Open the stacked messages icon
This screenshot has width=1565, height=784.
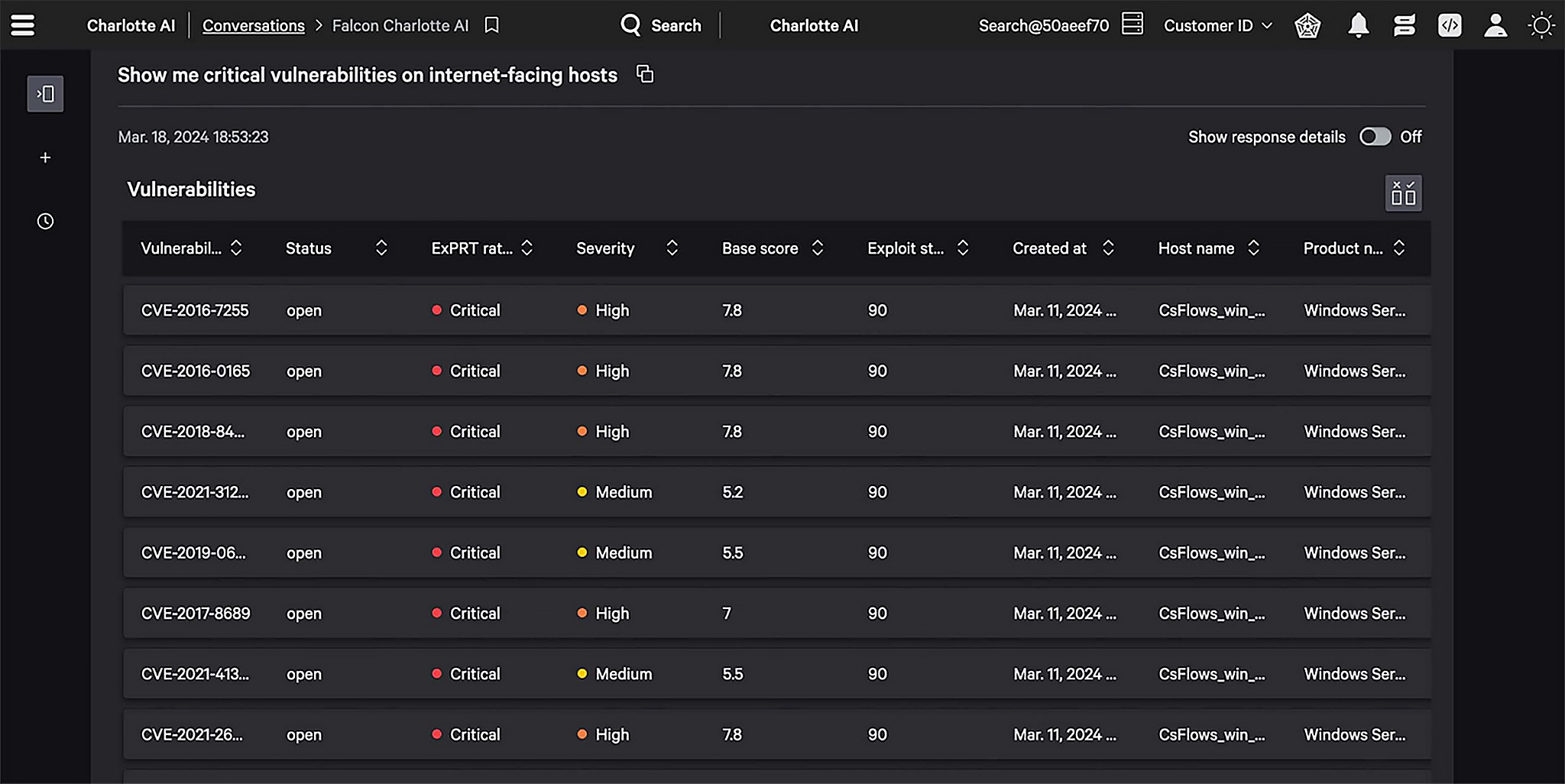pyautogui.click(x=1404, y=25)
